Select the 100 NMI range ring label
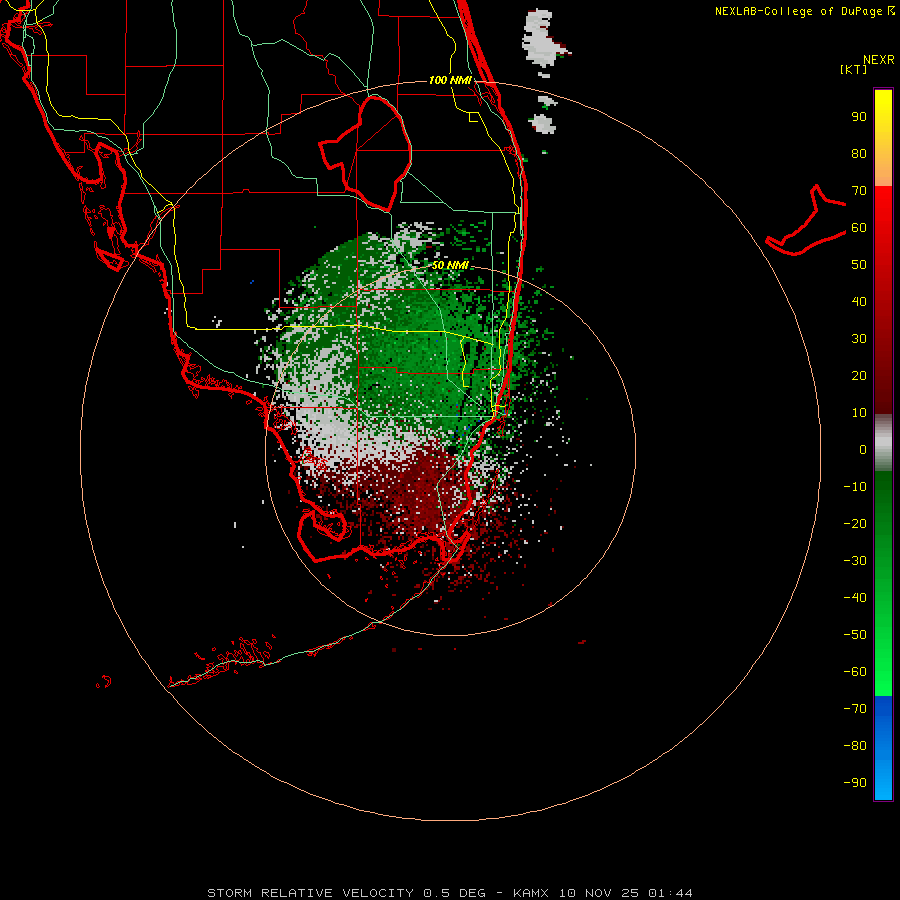This screenshot has height=900, width=900. [450, 80]
